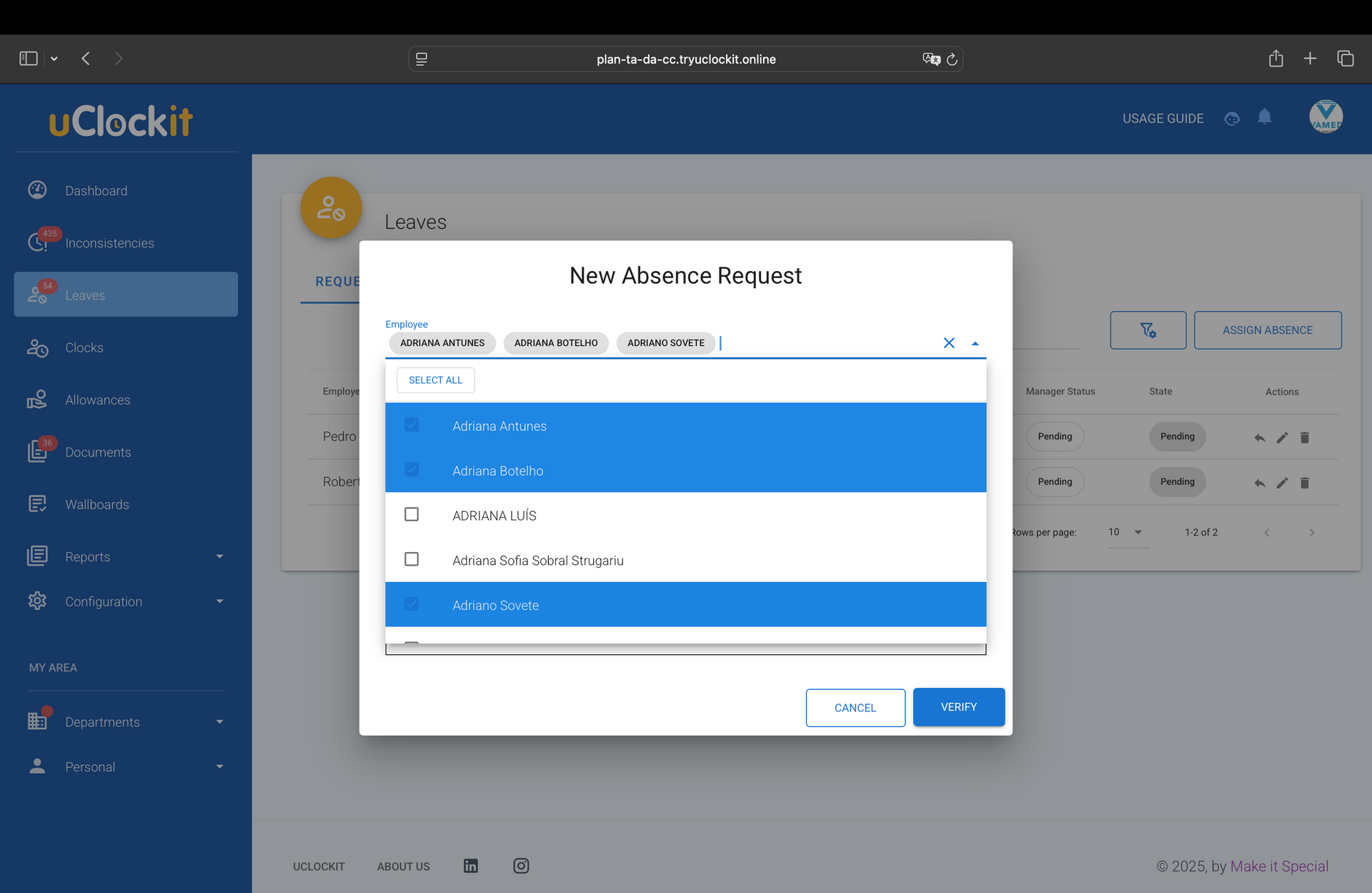Click the reply arrow in first Pending row
Image resolution: width=1372 pixels, height=893 pixels.
pos(1260,438)
